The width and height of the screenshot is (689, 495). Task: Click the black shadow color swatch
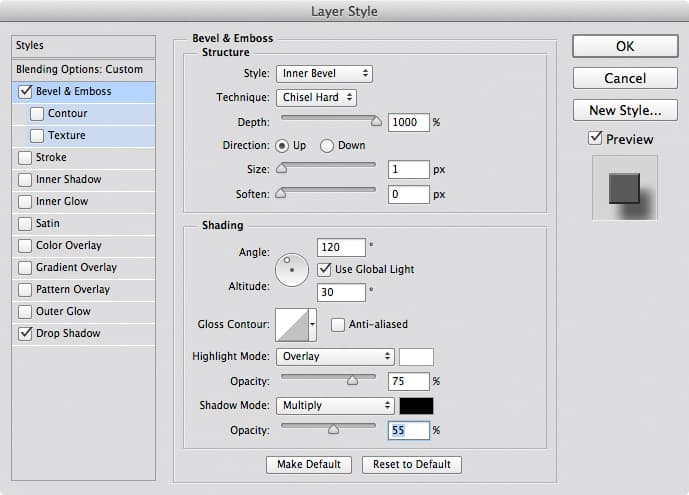416,406
